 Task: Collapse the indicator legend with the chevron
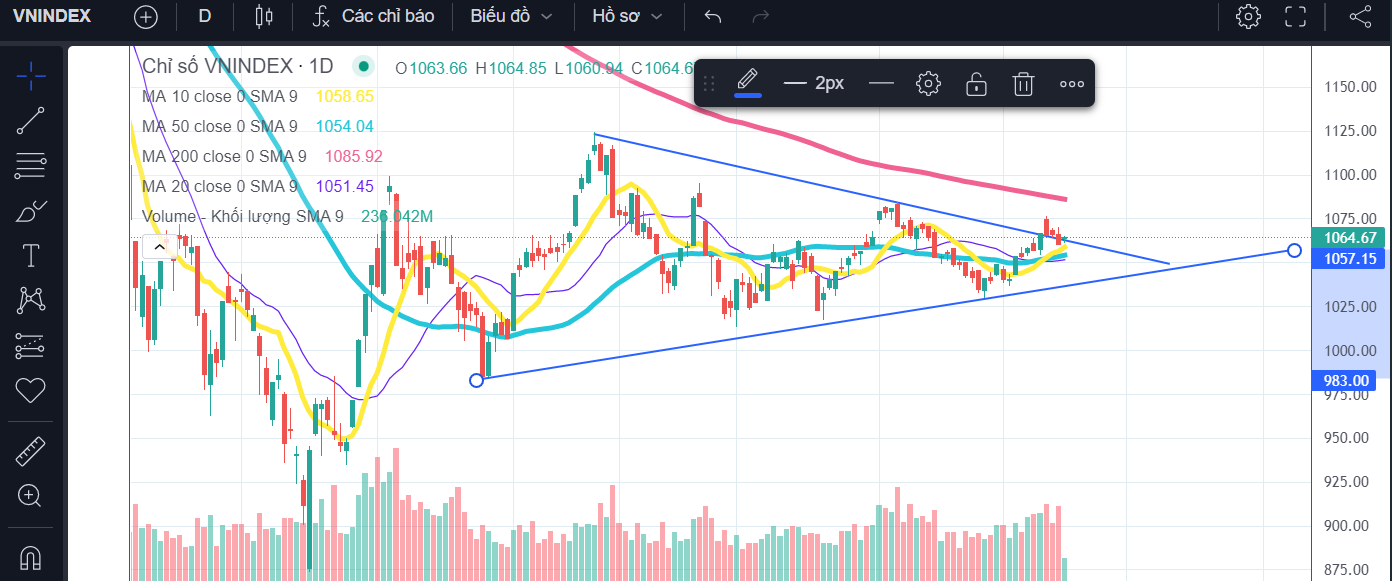tap(158, 246)
